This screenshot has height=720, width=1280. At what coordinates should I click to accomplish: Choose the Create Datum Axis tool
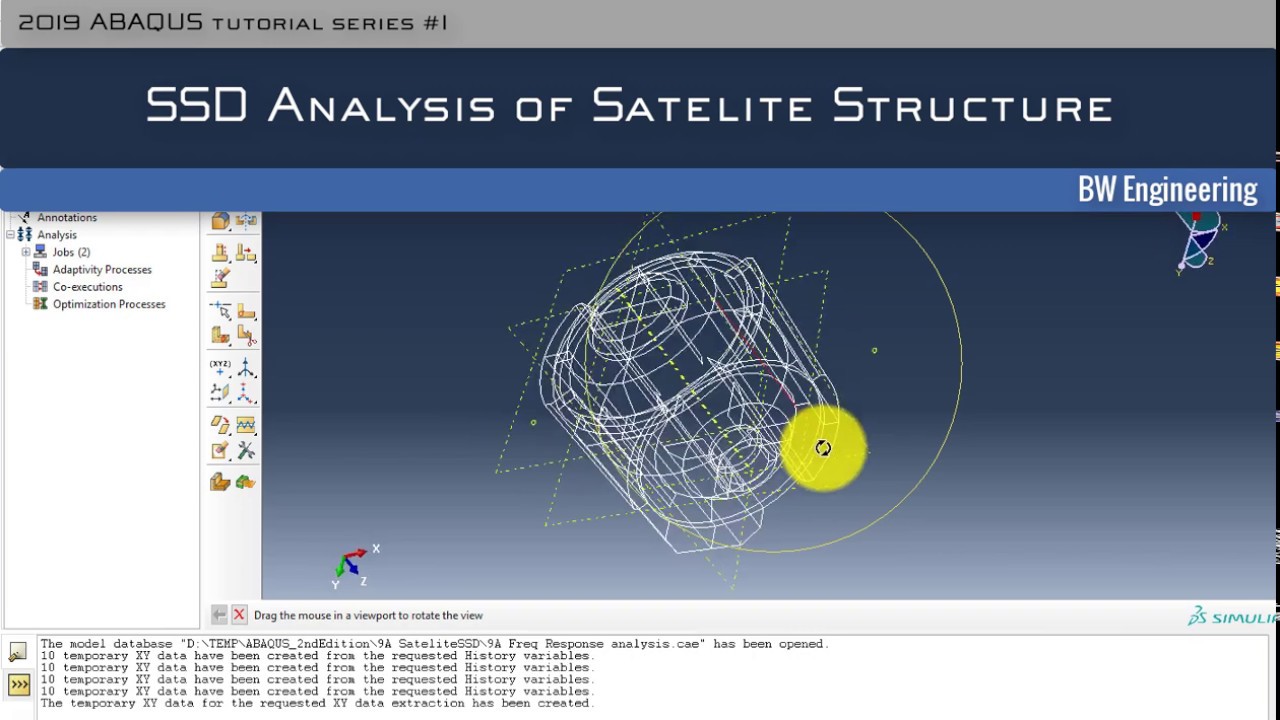(x=246, y=367)
